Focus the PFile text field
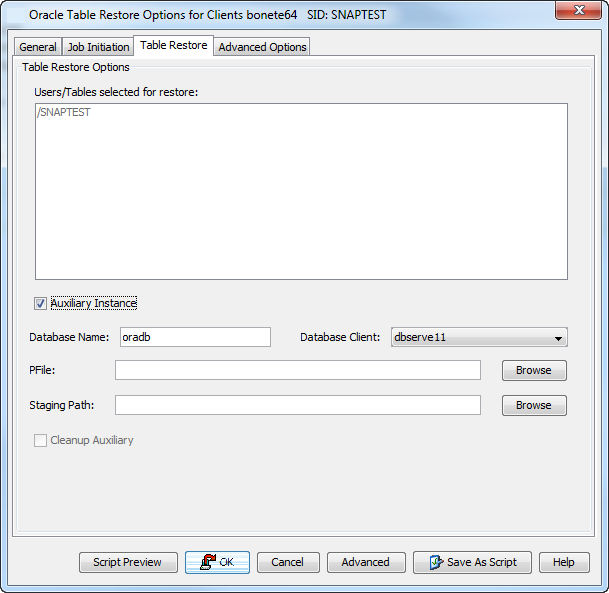 pos(297,370)
